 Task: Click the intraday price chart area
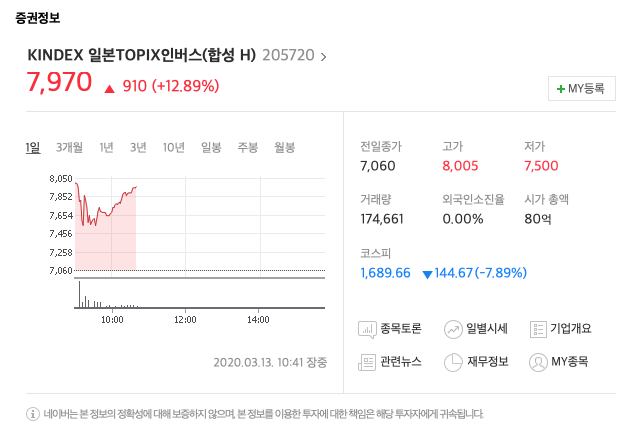pyautogui.click(x=200, y=224)
